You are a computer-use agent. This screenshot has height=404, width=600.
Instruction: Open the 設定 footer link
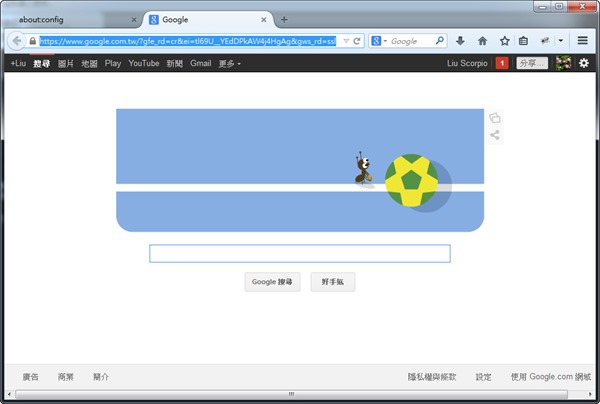483,377
